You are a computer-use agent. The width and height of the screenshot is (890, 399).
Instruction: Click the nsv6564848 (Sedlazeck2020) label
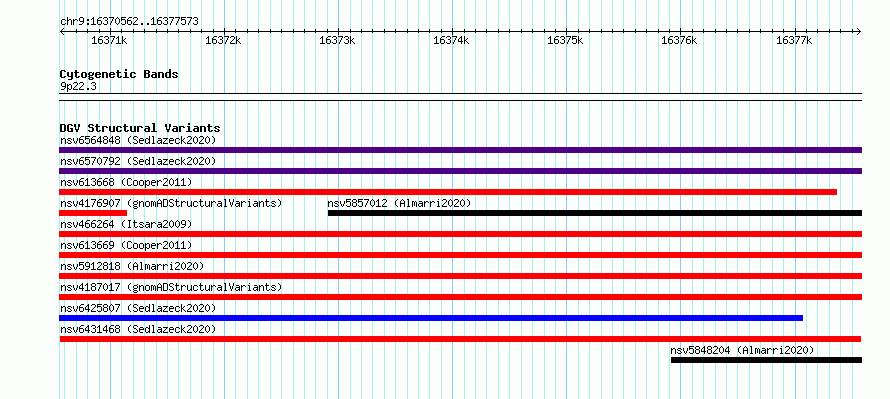point(138,140)
